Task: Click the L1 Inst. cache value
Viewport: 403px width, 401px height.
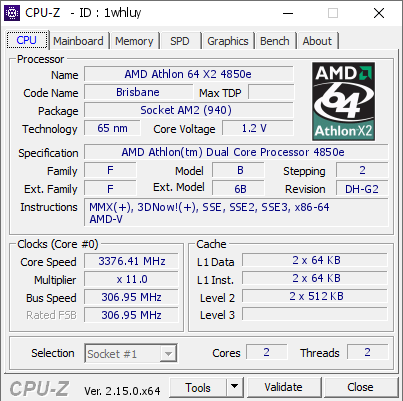Action: [315, 278]
